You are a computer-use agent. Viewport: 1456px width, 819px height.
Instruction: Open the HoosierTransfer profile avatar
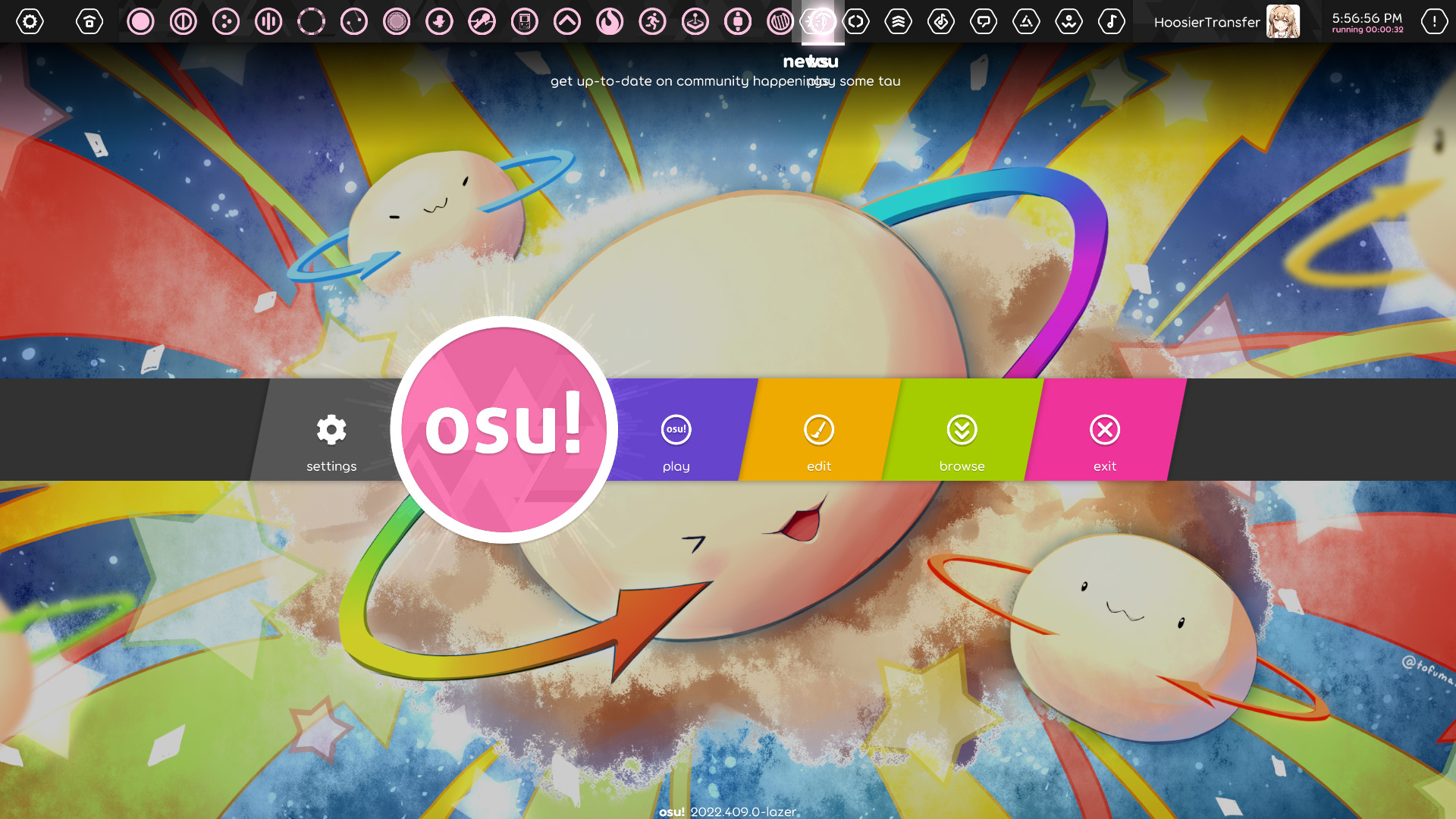pos(1283,21)
